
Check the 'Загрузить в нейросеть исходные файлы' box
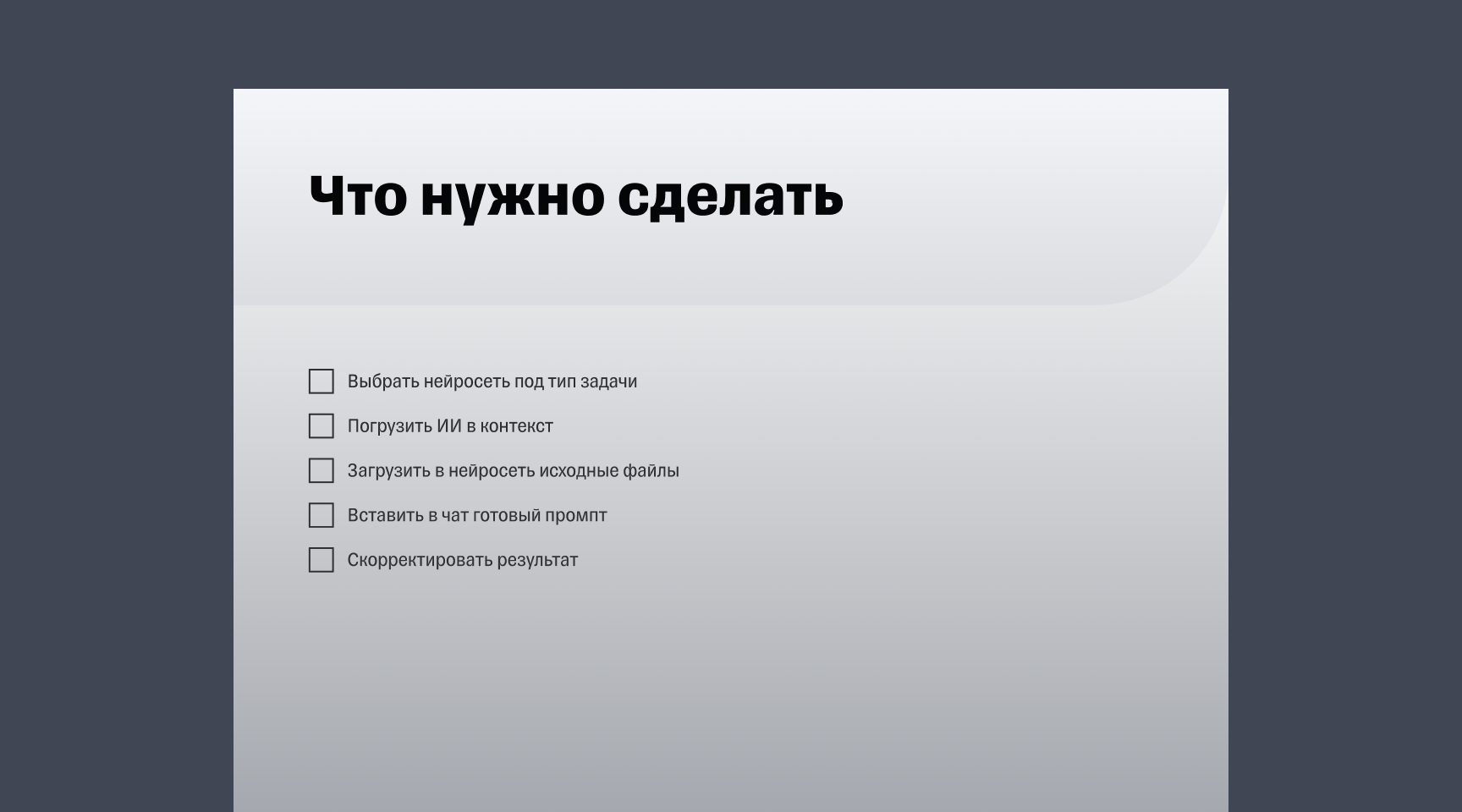(x=321, y=471)
